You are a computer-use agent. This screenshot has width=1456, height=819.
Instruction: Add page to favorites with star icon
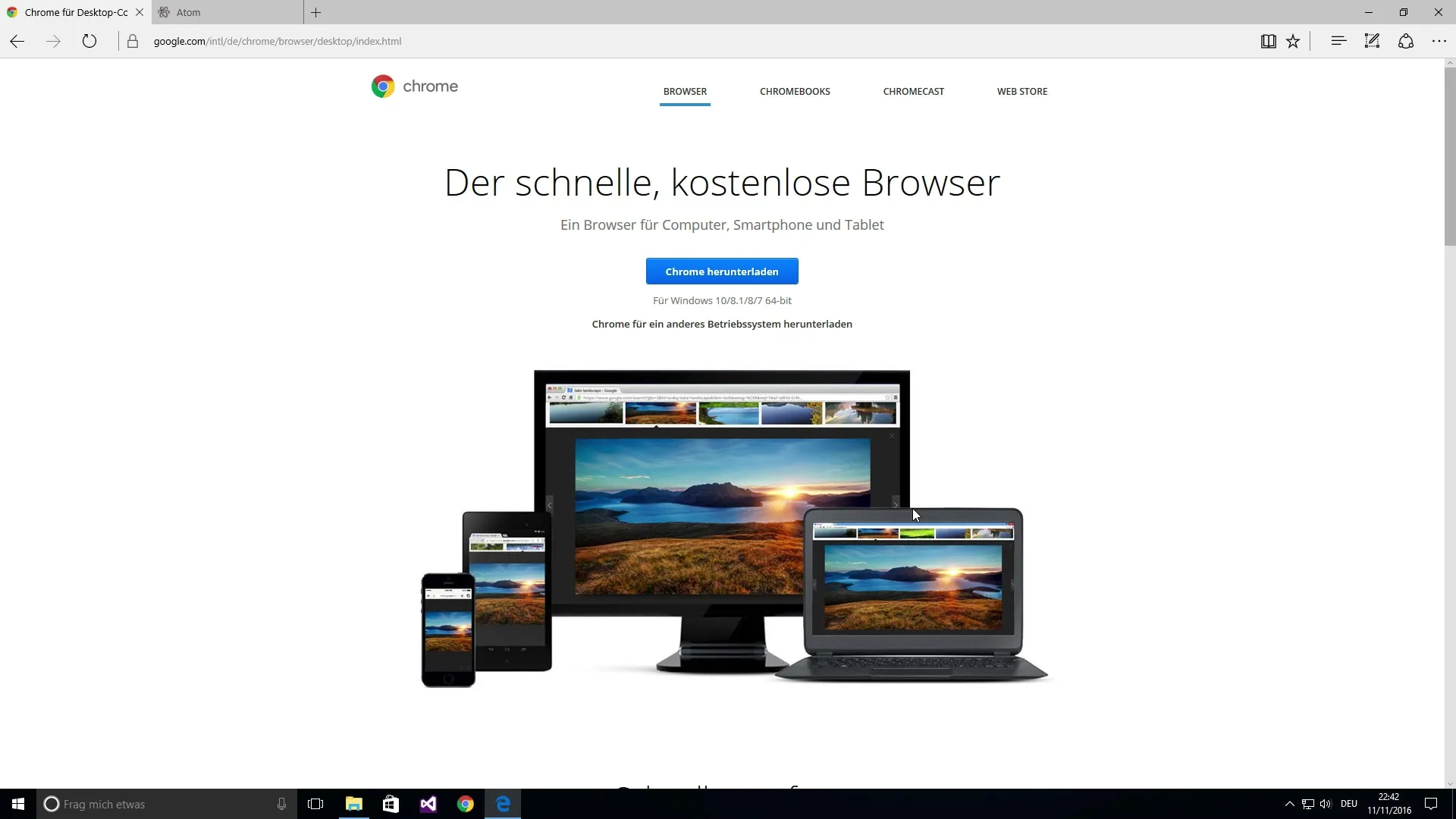[1293, 42]
